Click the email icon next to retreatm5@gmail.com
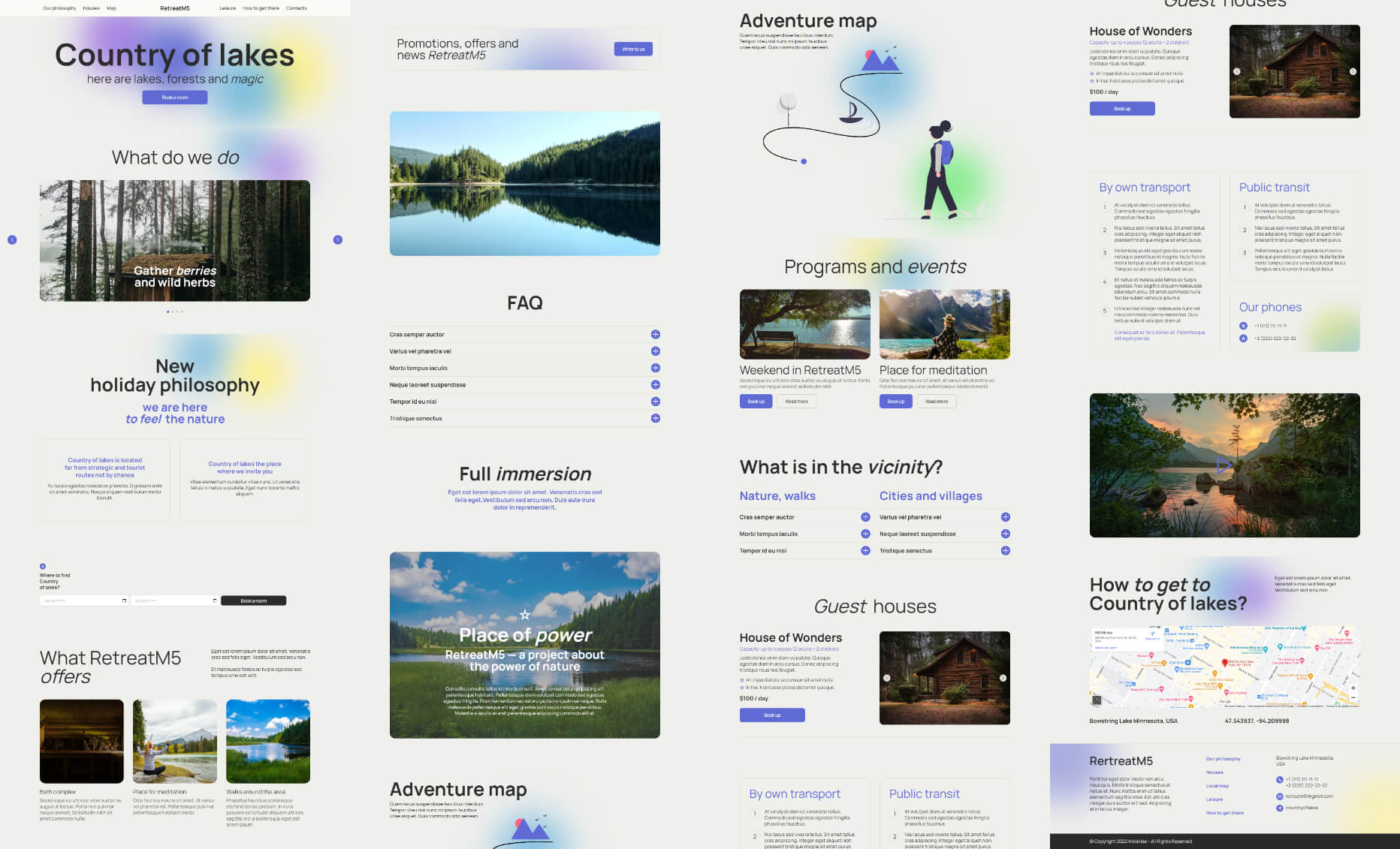Viewport: 1400px width, 849px height. 1280,796
